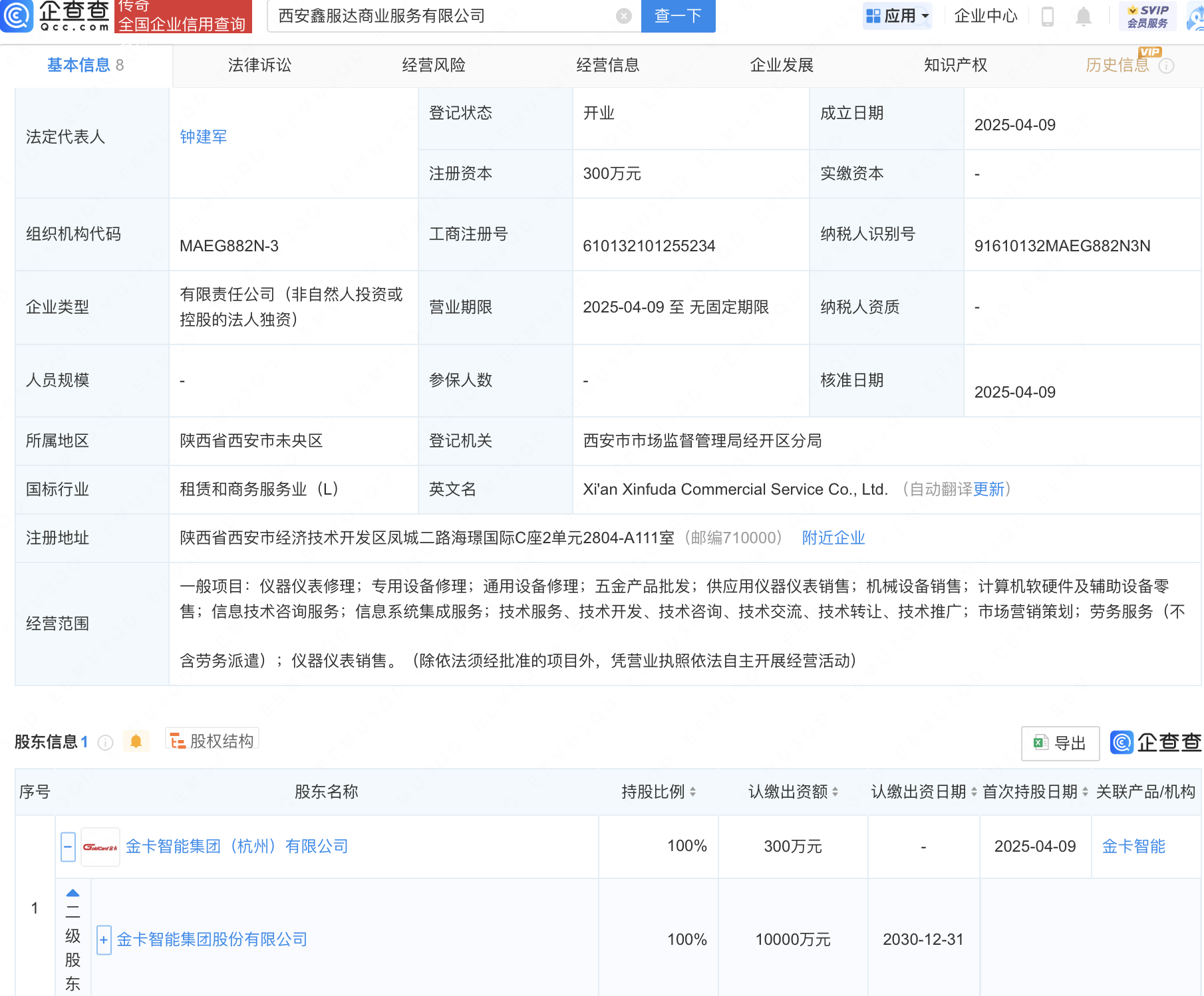Open the 应用 dropdown menu
This screenshot has height=996, width=1204.
pyautogui.click(x=897, y=16)
